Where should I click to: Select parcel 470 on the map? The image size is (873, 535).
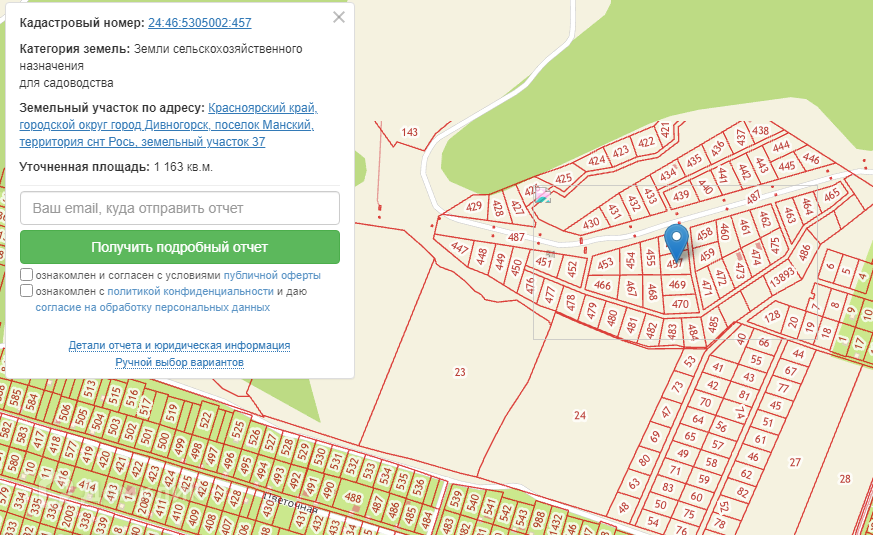(680, 304)
